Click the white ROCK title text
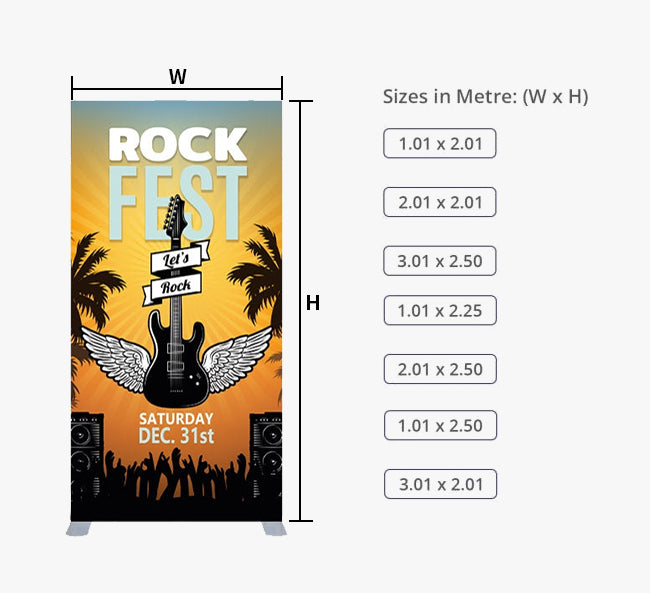Image resolution: width=650 pixels, height=593 pixels. [177, 145]
